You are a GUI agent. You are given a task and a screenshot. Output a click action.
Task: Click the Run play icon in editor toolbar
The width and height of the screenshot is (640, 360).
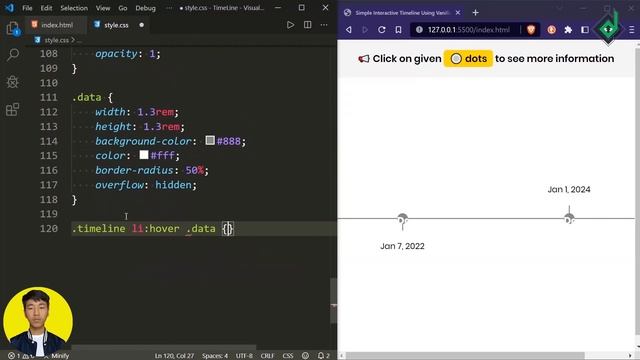click(x=290, y=25)
